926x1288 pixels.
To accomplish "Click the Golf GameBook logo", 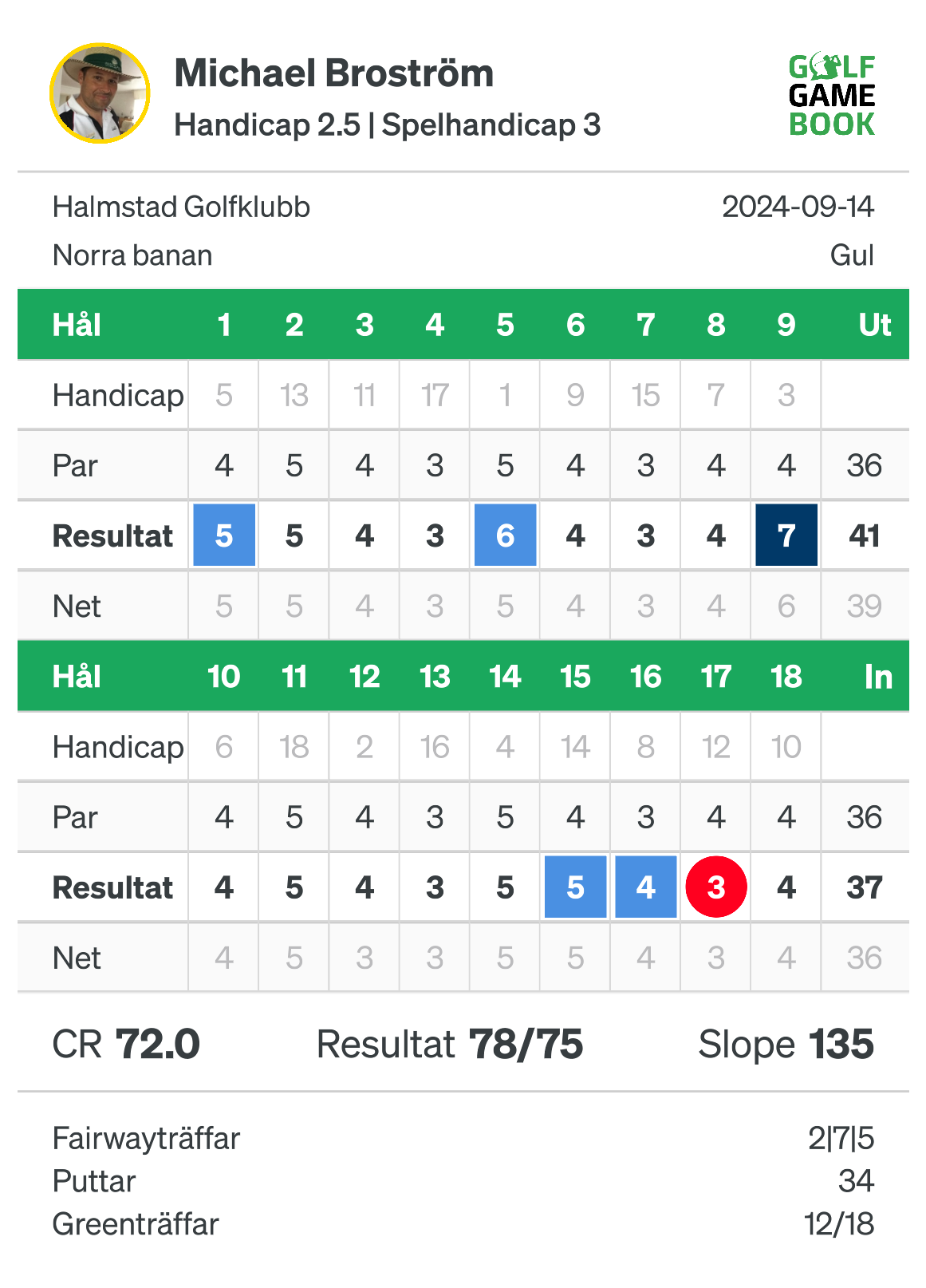I will 832,95.
